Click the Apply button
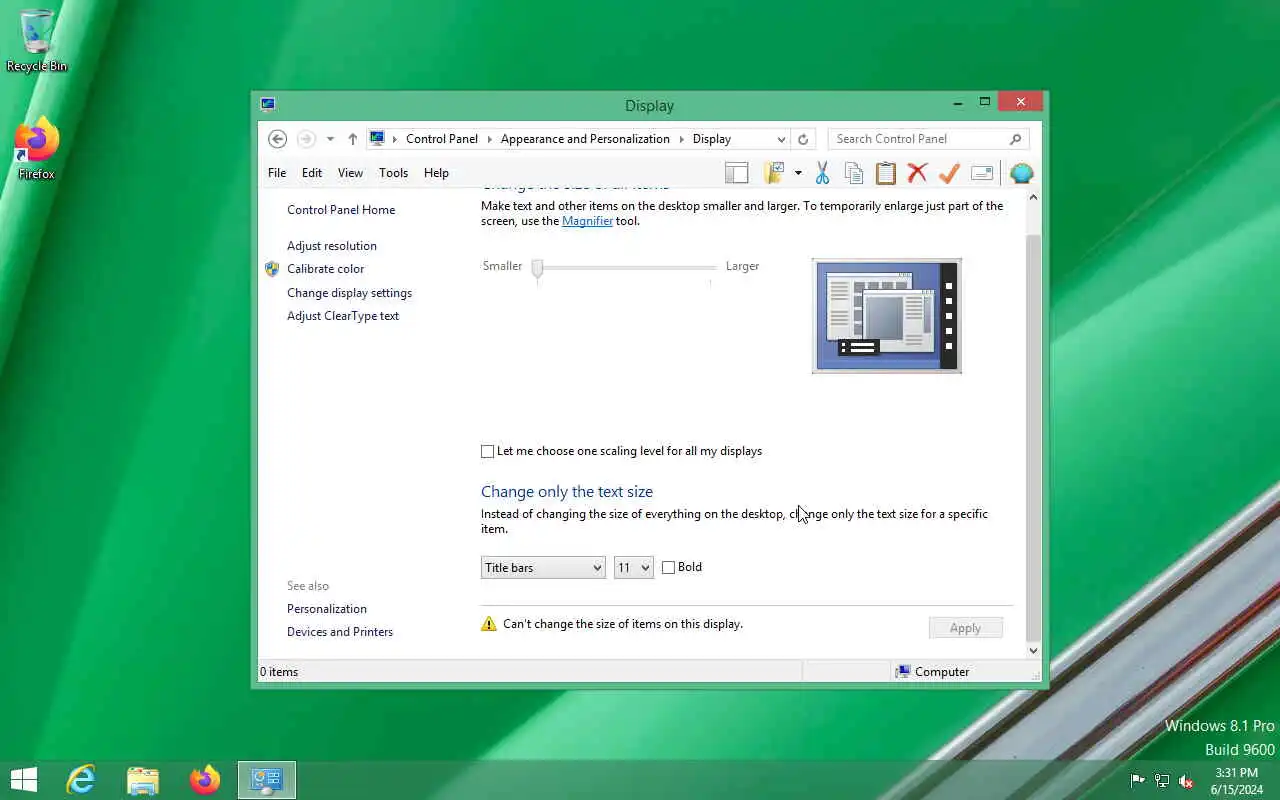Viewport: 1280px width, 800px height. [965, 628]
